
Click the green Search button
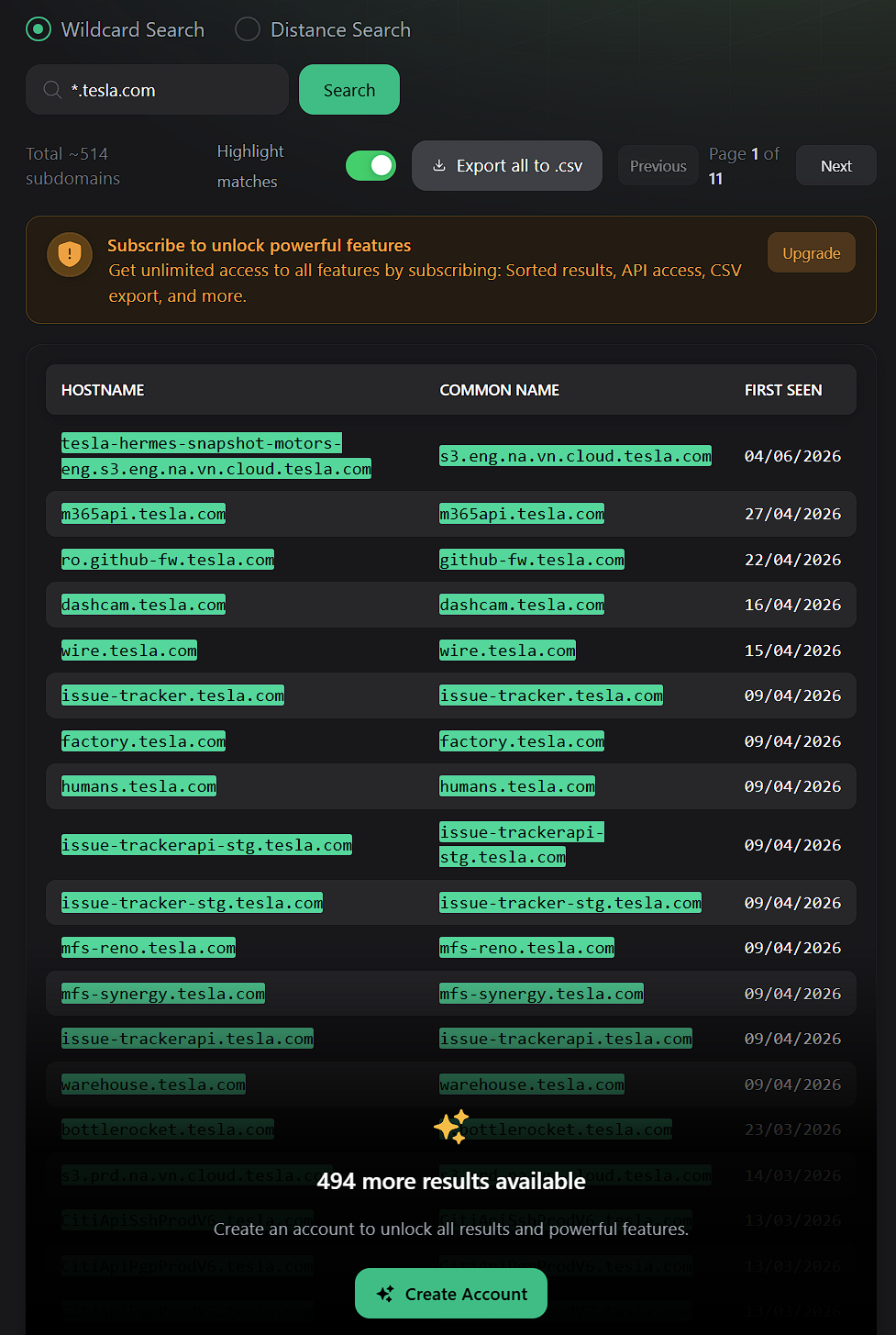point(349,90)
